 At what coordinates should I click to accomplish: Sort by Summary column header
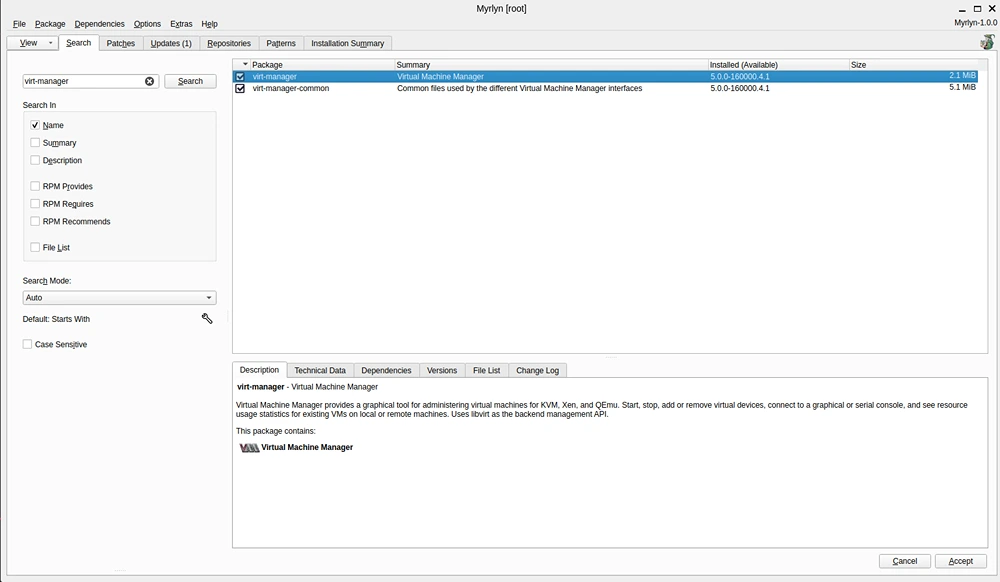[551, 64]
